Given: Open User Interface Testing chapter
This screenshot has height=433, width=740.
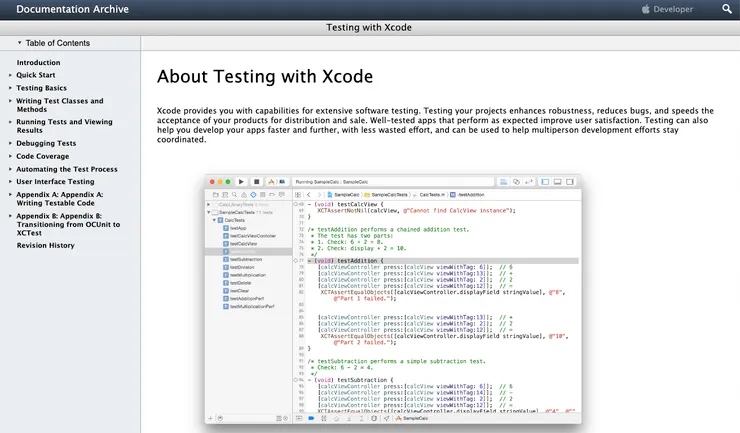Looking at the screenshot, I should coord(55,182).
